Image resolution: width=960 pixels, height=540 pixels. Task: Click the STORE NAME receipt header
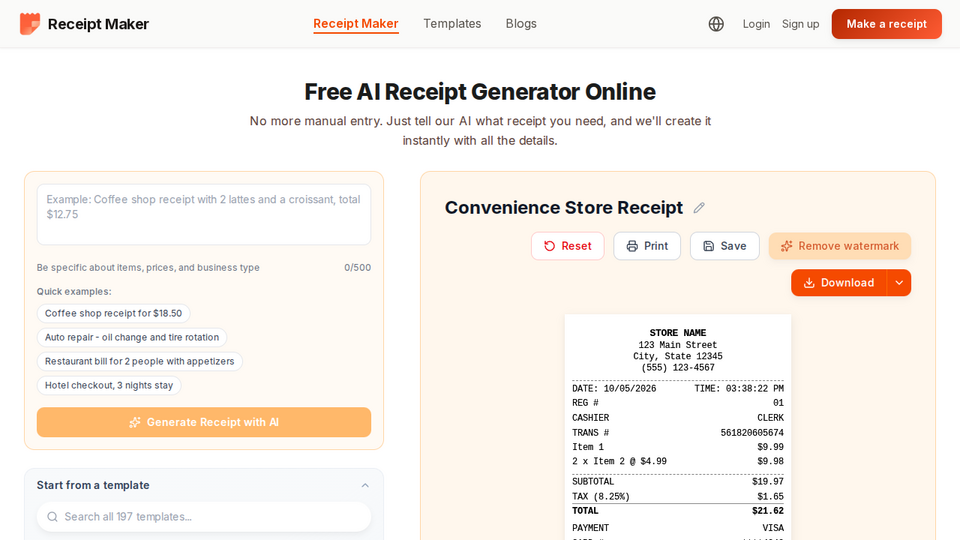click(x=678, y=333)
